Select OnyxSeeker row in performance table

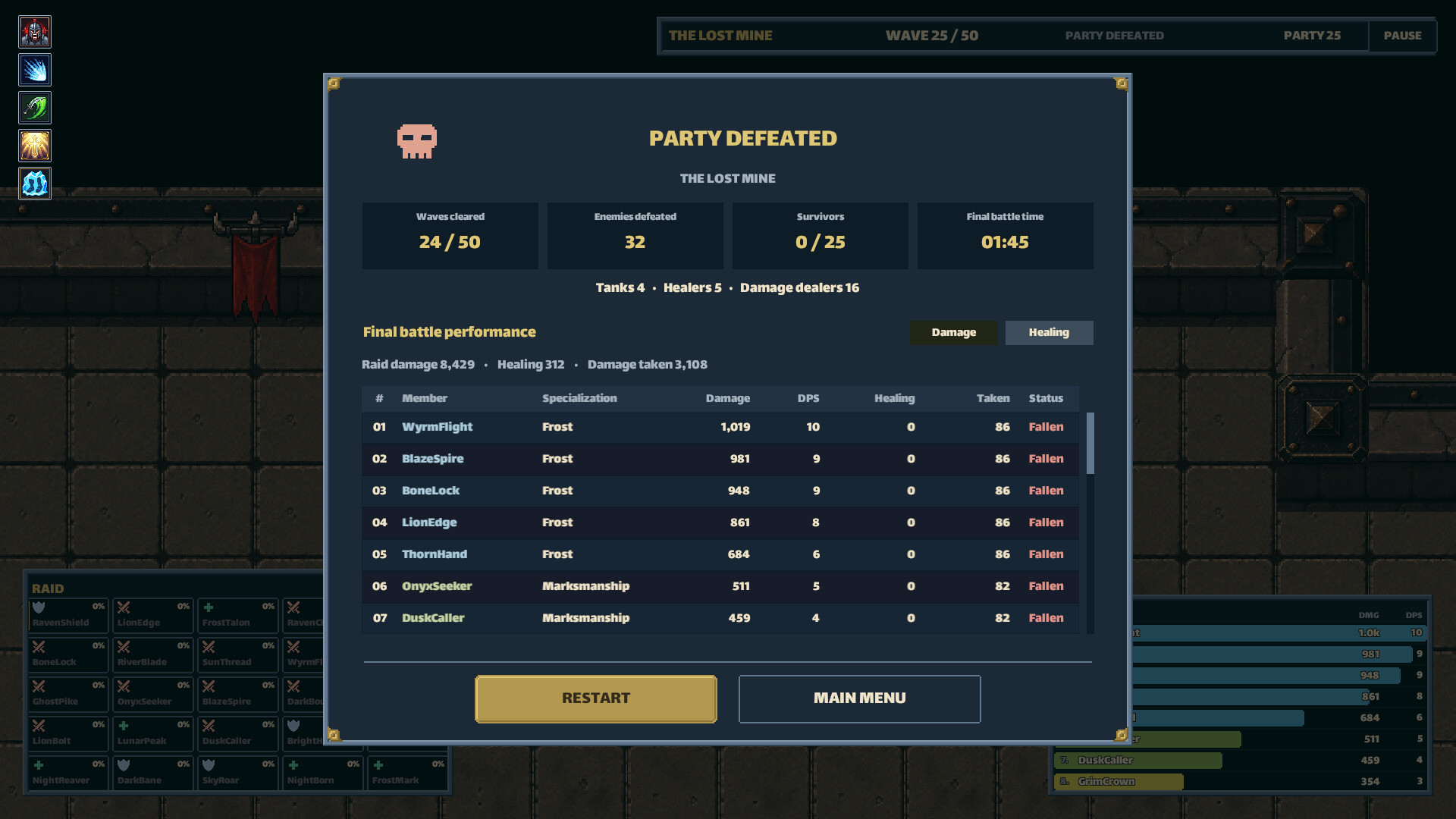click(720, 586)
